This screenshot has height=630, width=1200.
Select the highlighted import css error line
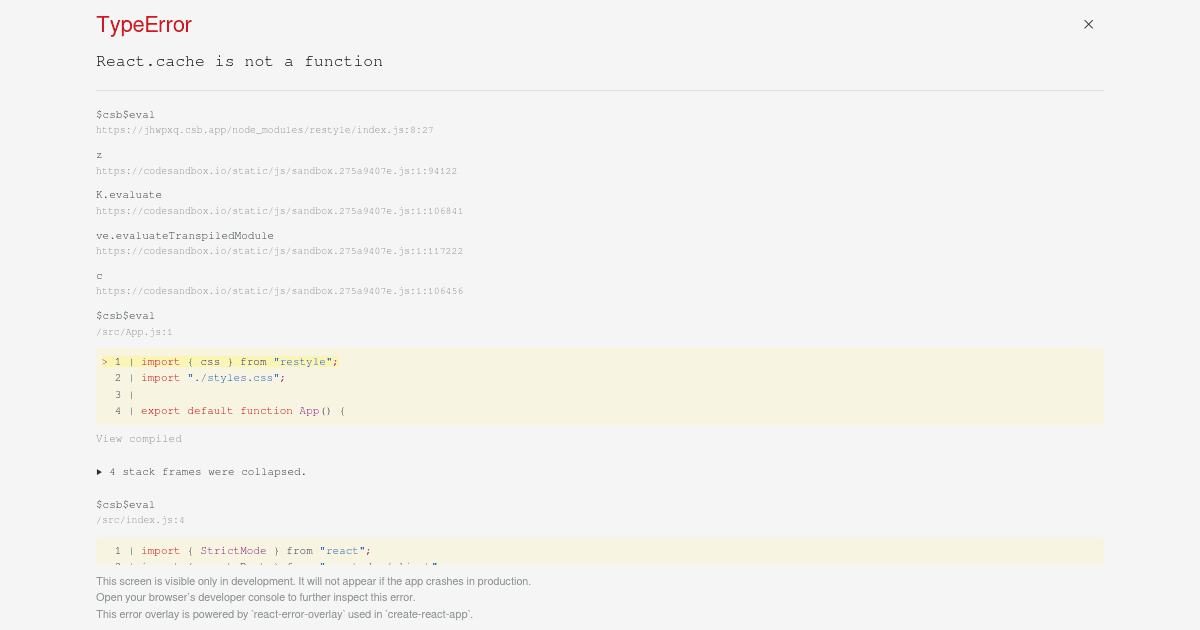(x=220, y=361)
